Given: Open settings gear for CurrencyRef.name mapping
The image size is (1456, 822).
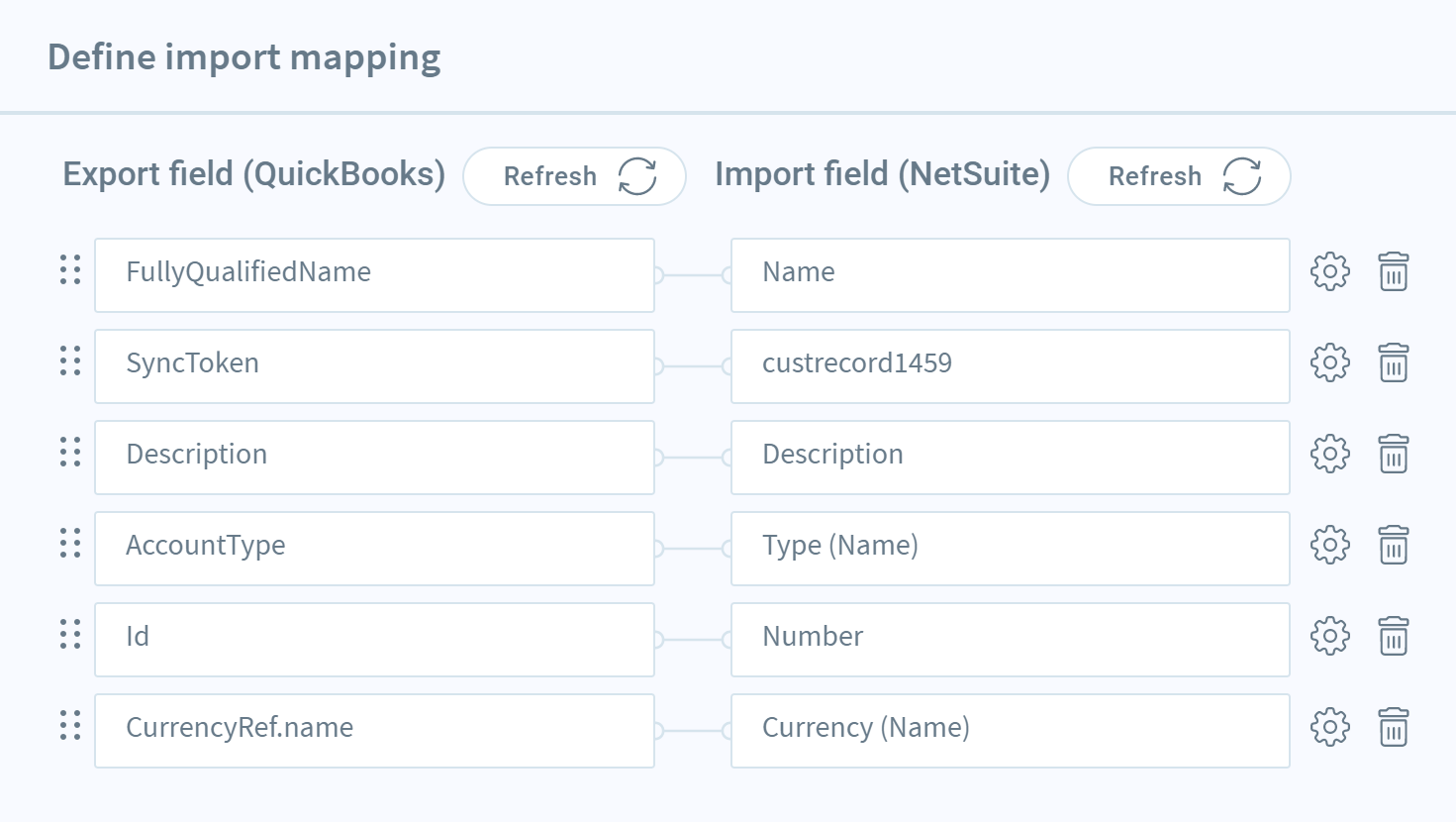Looking at the screenshot, I should (x=1329, y=727).
